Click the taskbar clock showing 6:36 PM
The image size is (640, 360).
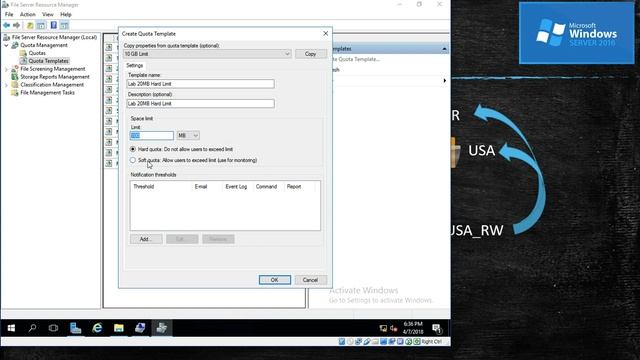tap(413, 328)
